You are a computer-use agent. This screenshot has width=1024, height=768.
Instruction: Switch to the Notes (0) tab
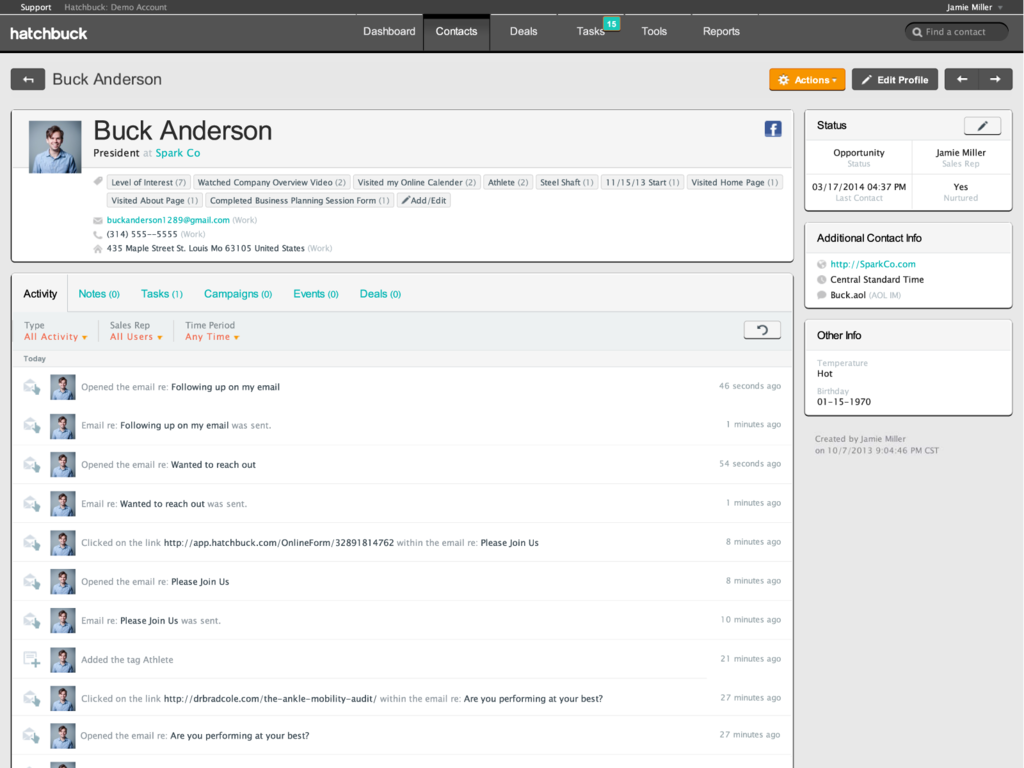point(99,294)
